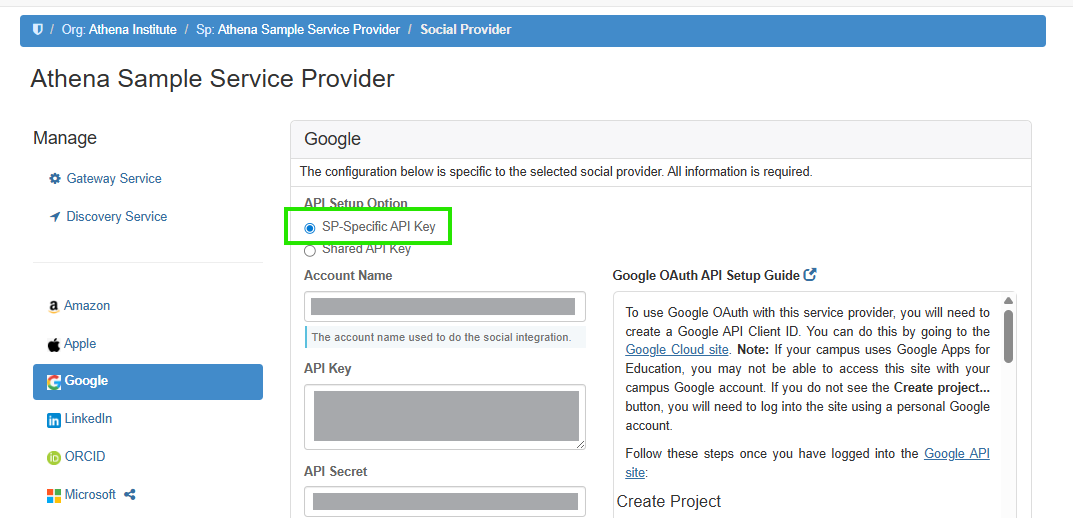
Task: Click the Account Name input field
Action: pyautogui.click(x=444, y=306)
